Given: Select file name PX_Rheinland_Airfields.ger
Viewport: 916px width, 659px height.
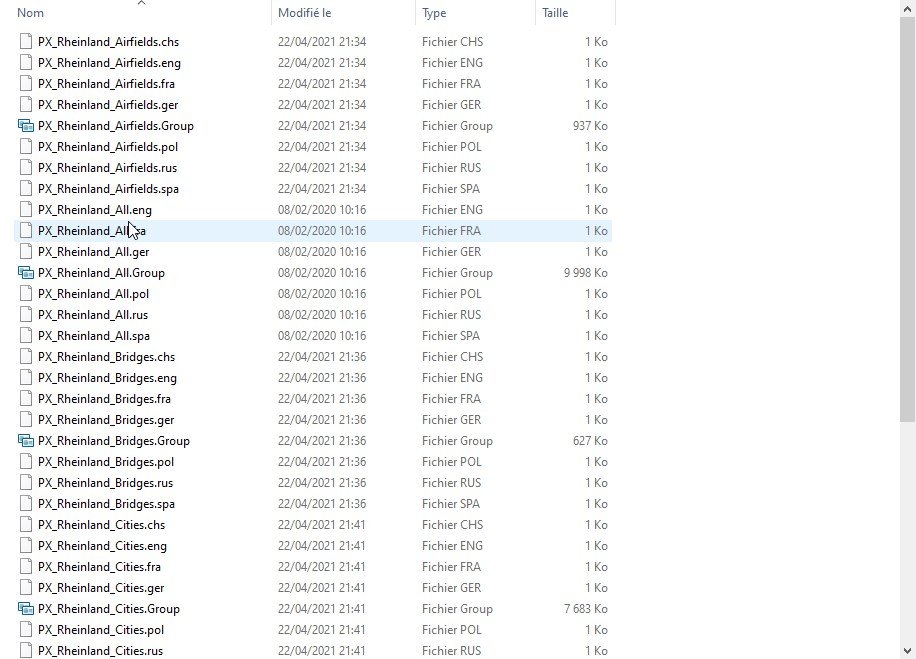Looking at the screenshot, I should 108,105.
